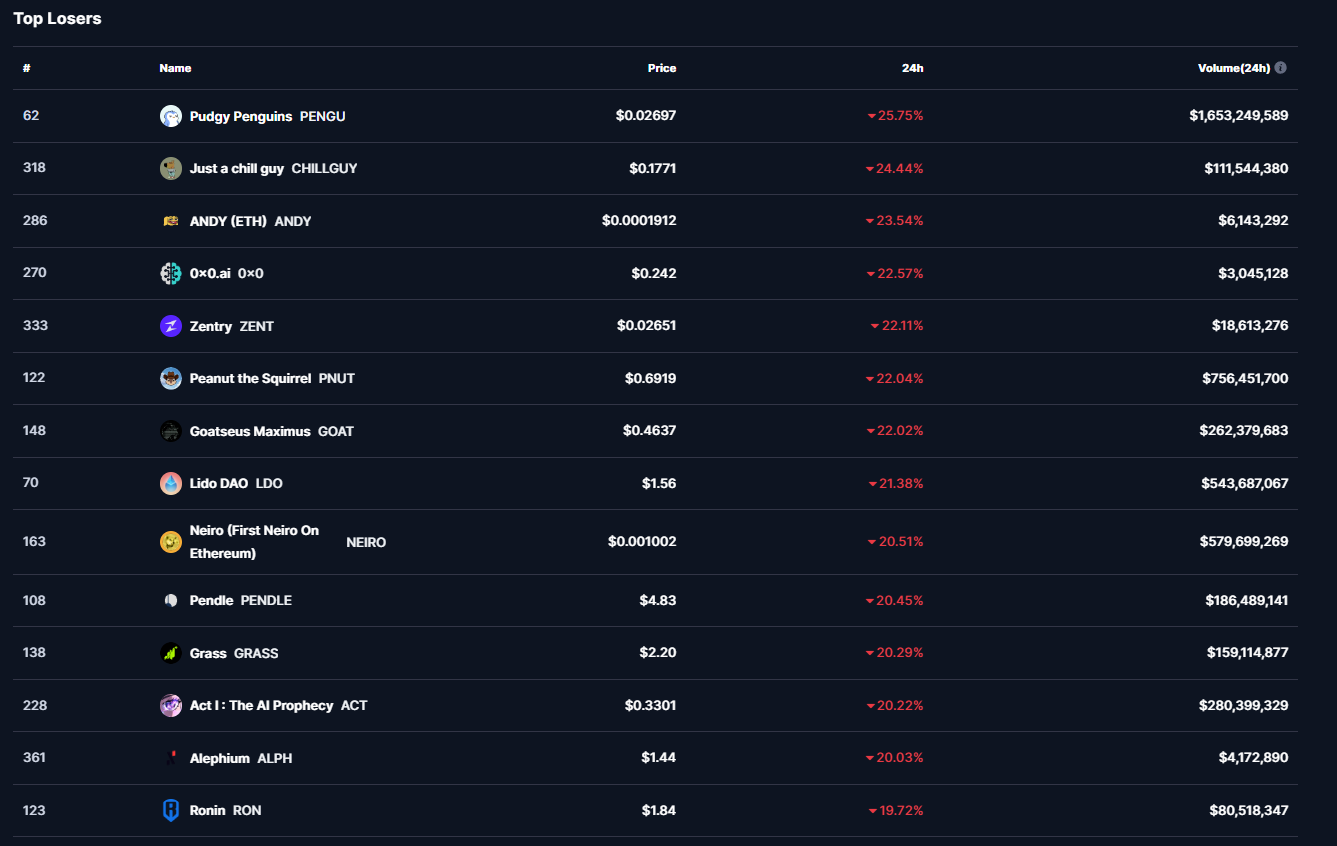The image size is (1337, 846).
Task: Sort by rank # column header
Action: (27, 68)
